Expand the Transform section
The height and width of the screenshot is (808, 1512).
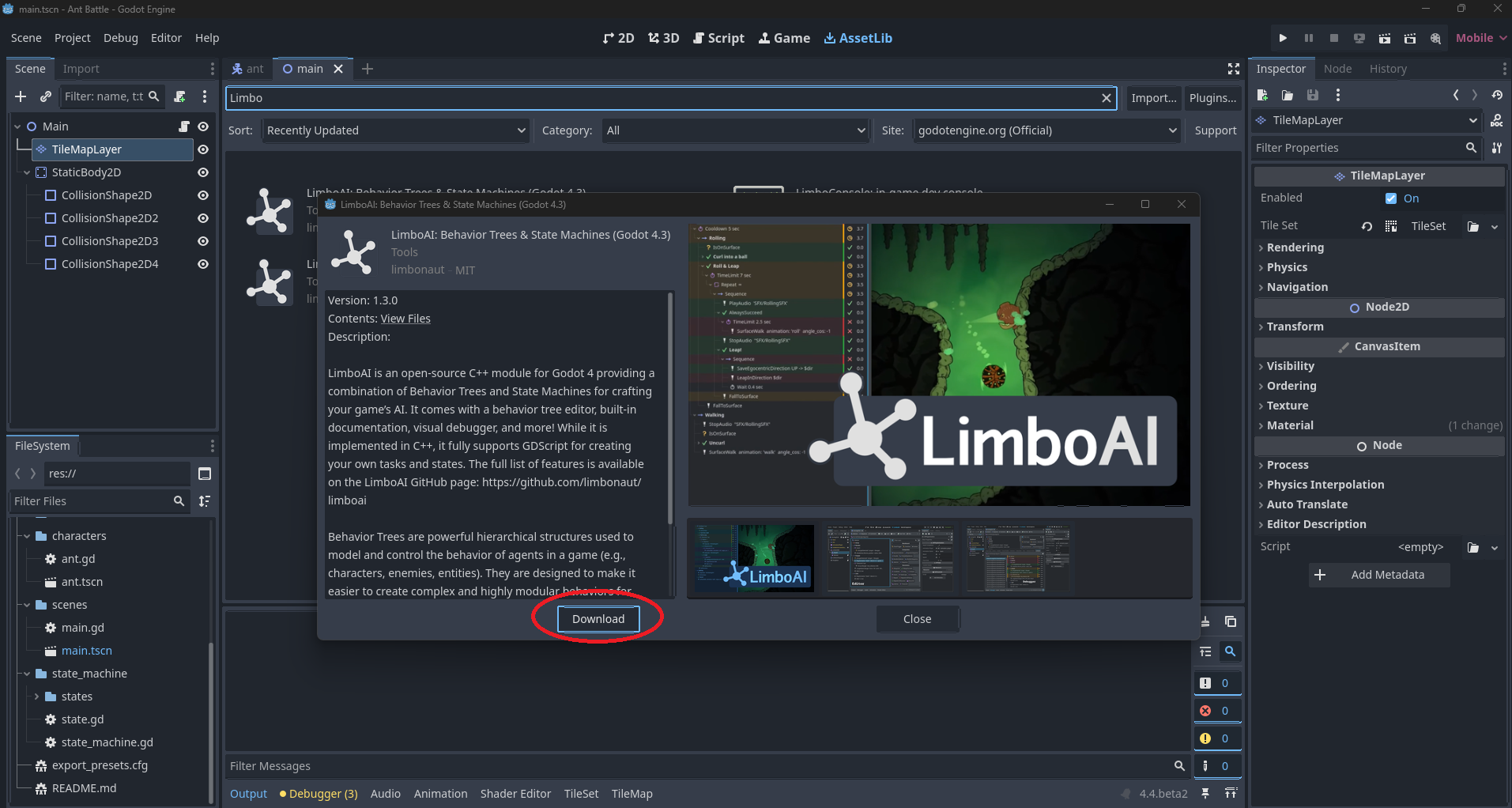[1295, 327]
